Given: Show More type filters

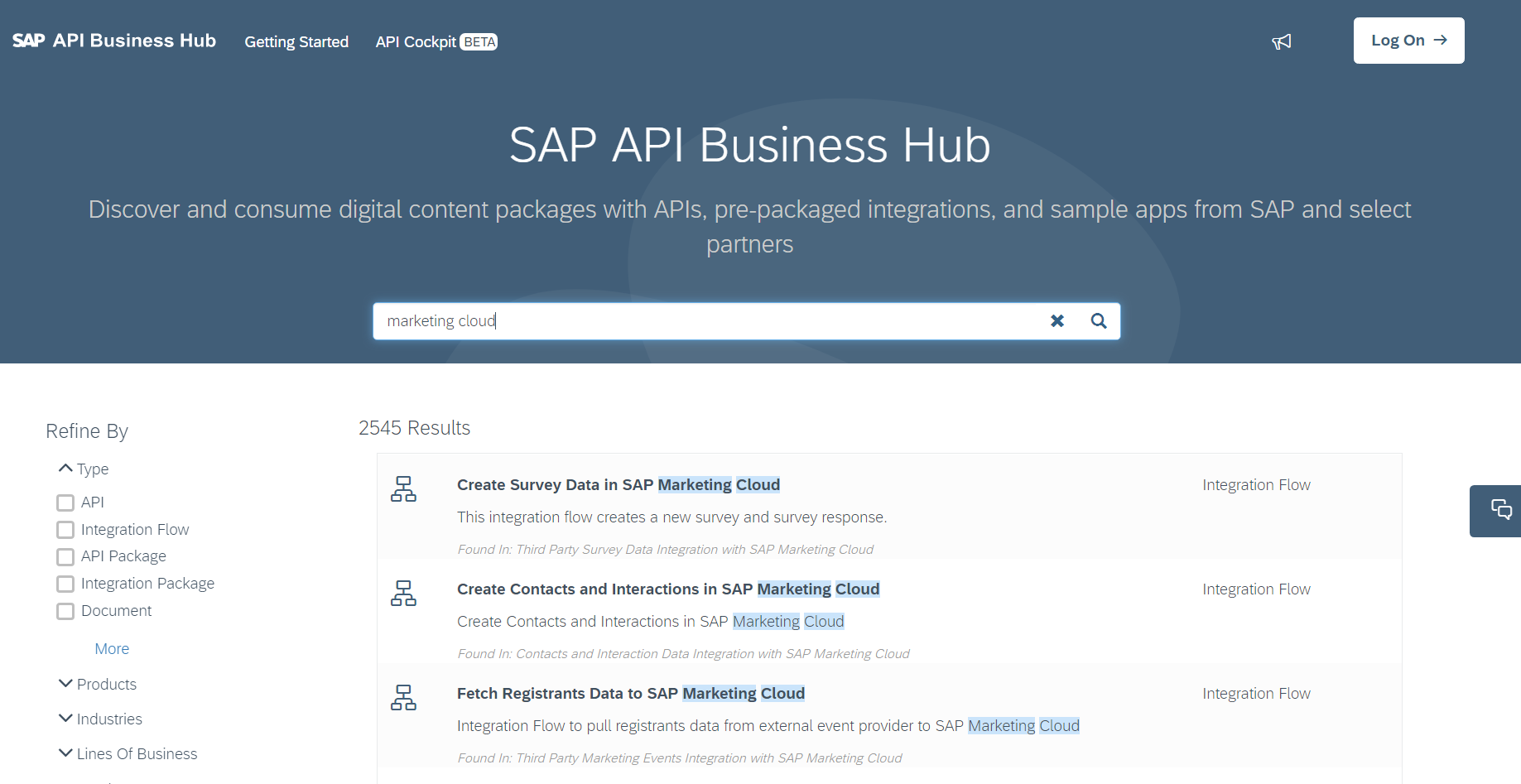Looking at the screenshot, I should (112, 649).
